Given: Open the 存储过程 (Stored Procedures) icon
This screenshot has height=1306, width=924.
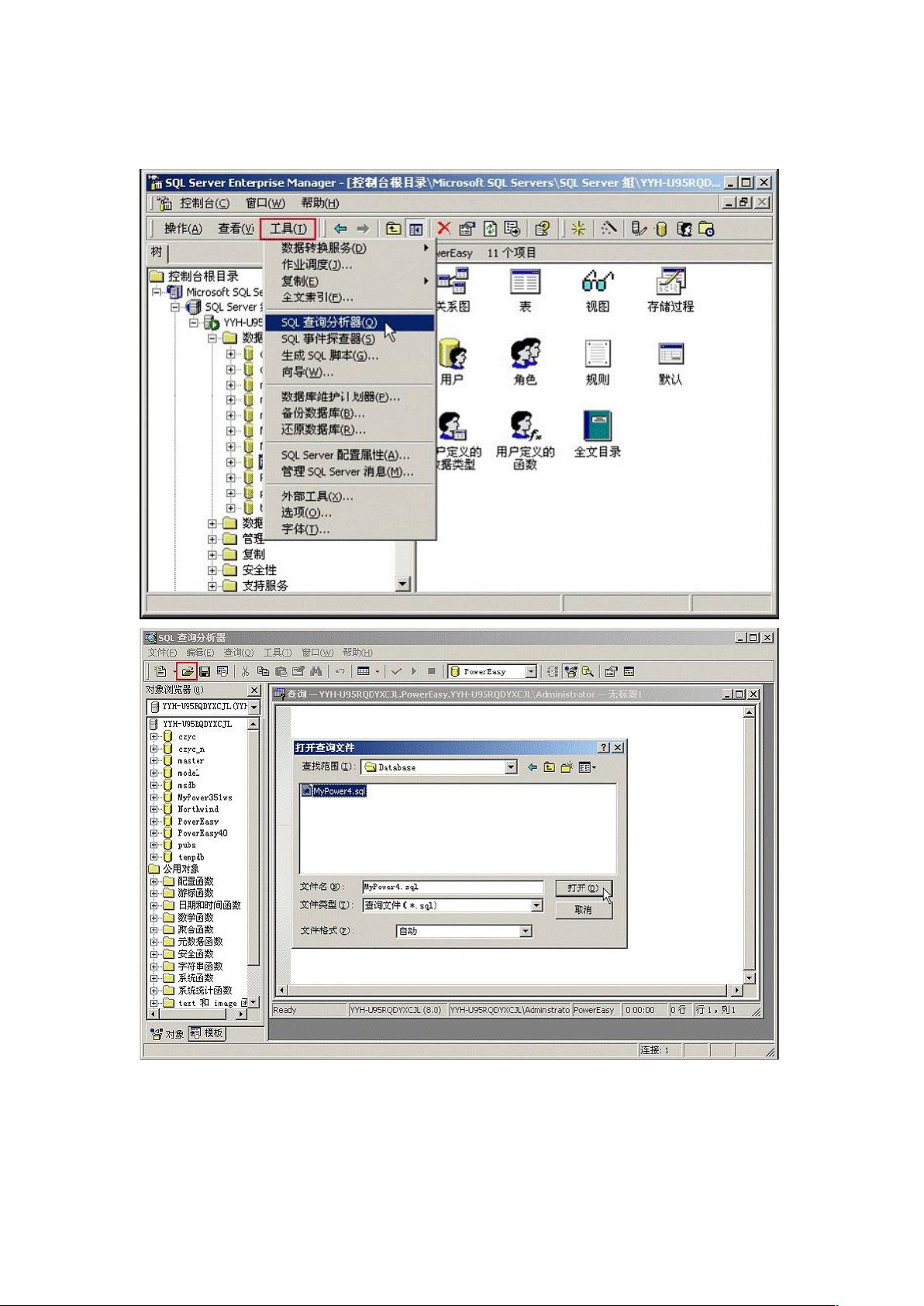Looking at the screenshot, I should 671,289.
